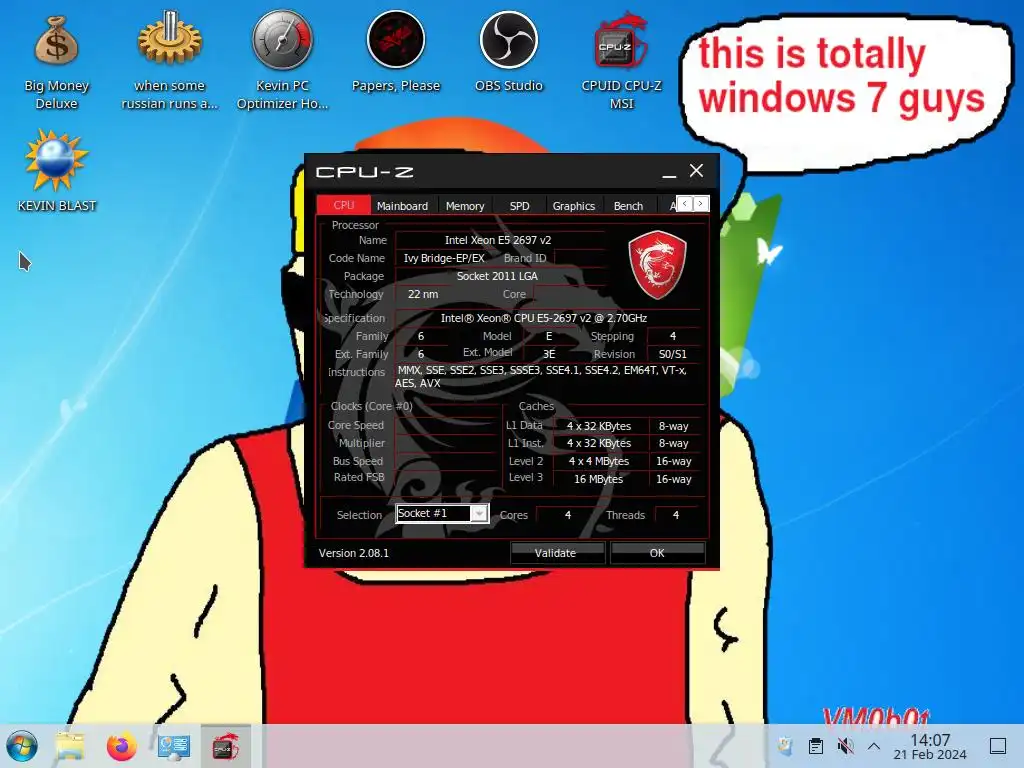
Task: Click the Code Name value 'Ivy Bridge-EP/EX'
Action: 444,258
